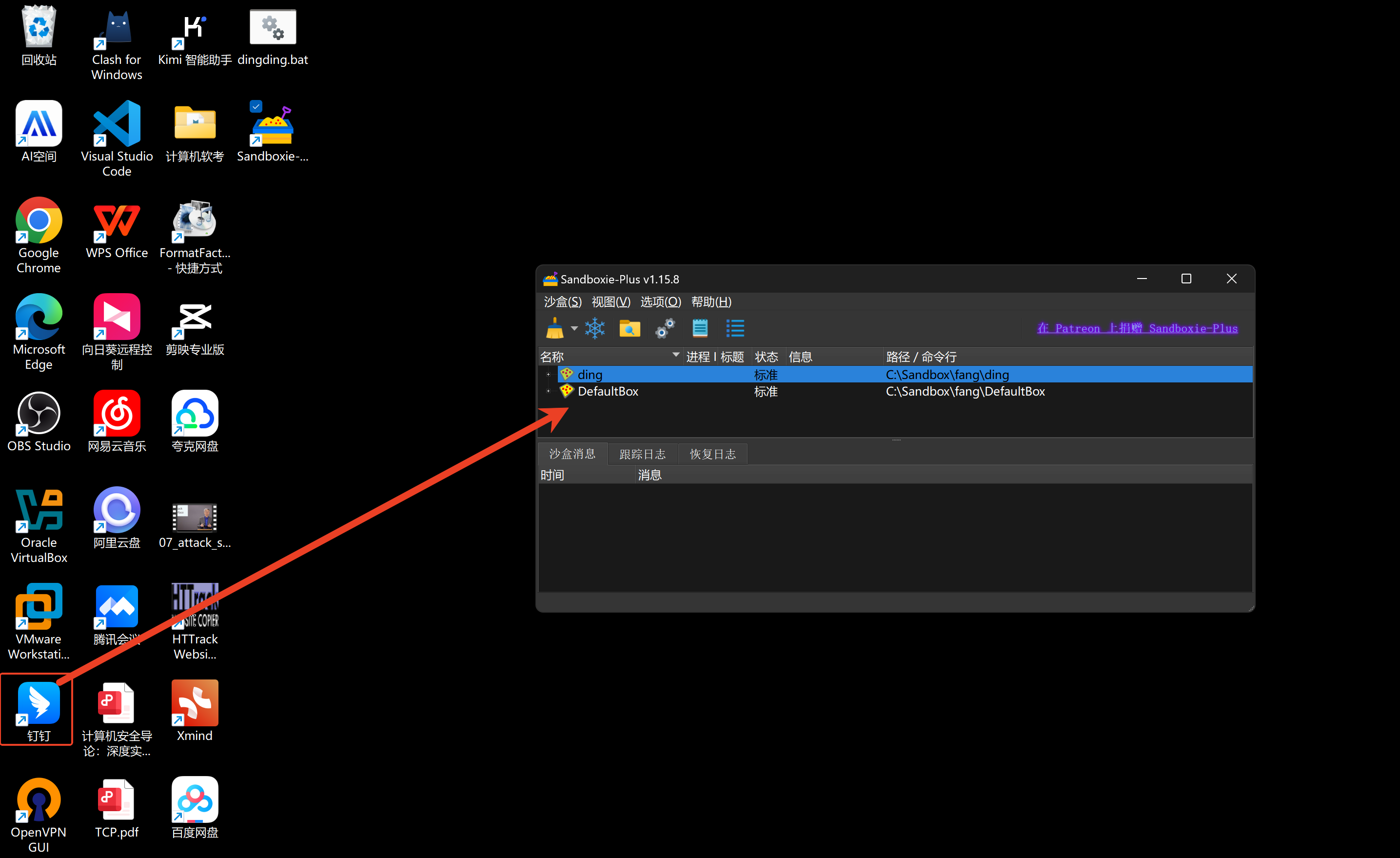
Task: Toggle the checkbox on the Sandboxie desktop icon
Action: [x=256, y=106]
